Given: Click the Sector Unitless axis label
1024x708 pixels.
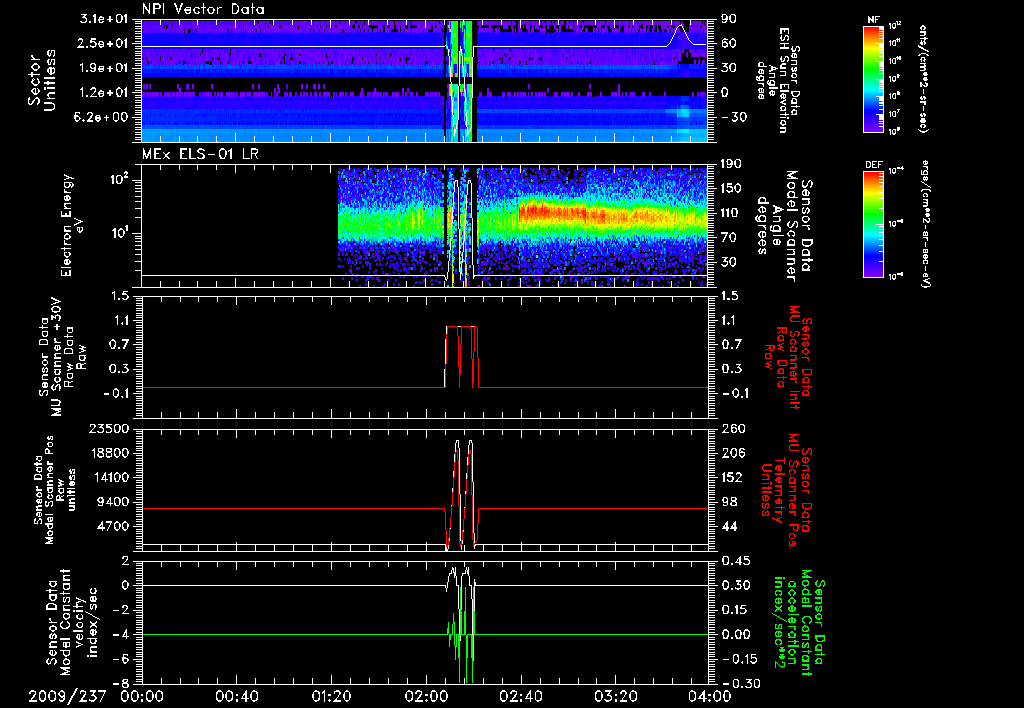Looking at the screenshot, I should click(x=42, y=80).
